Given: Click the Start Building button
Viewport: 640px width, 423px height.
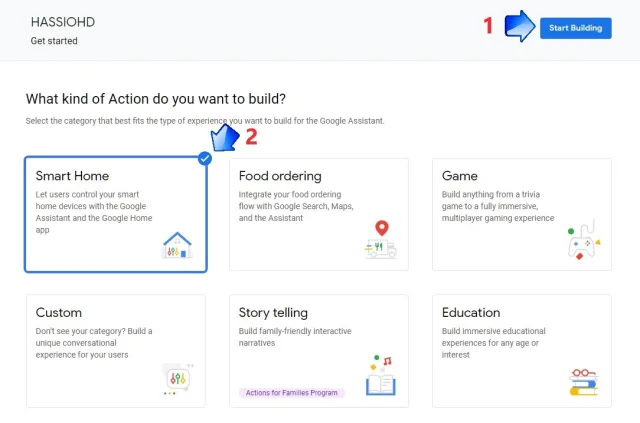Looking at the screenshot, I should 576,28.
